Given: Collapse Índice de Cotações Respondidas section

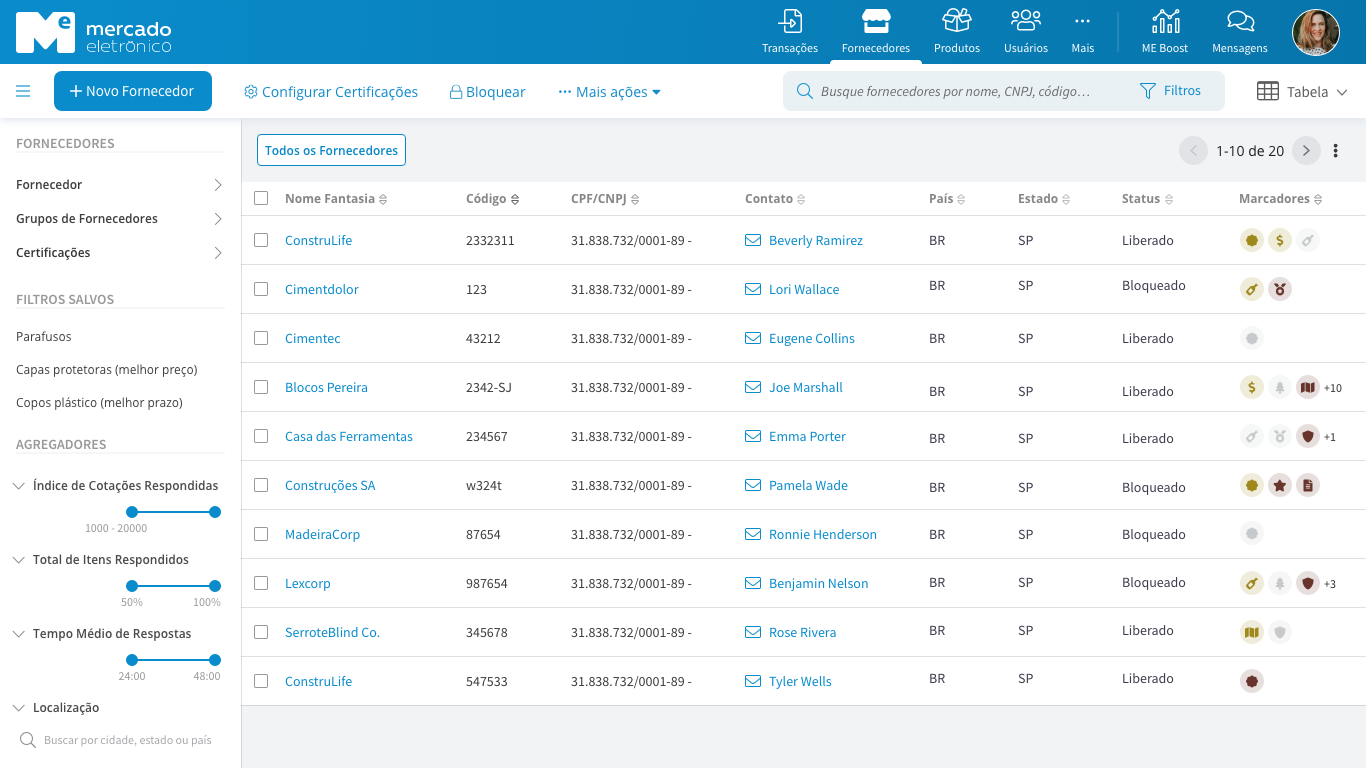Looking at the screenshot, I should [19, 486].
